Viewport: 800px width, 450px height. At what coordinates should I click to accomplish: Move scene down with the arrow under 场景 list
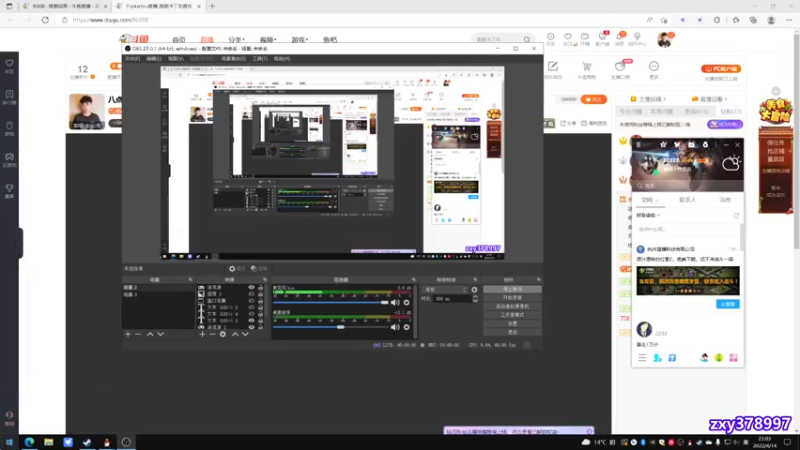[161, 334]
